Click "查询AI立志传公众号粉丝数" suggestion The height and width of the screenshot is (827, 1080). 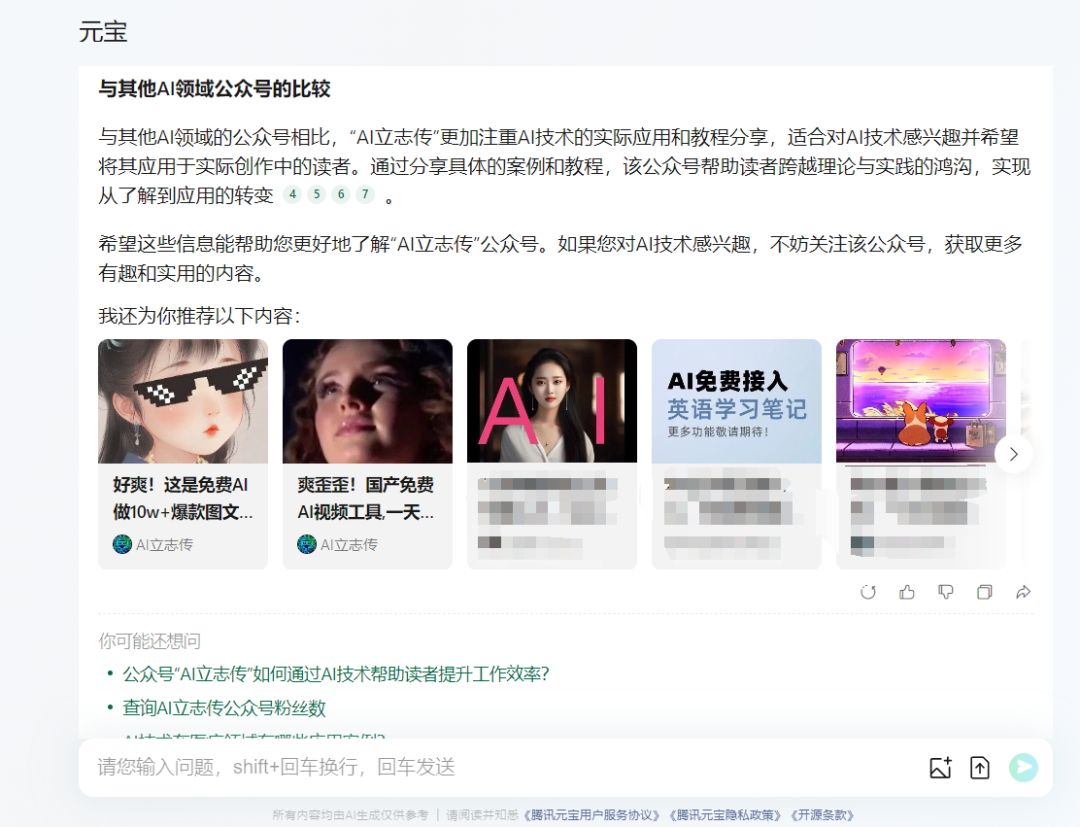[233, 708]
